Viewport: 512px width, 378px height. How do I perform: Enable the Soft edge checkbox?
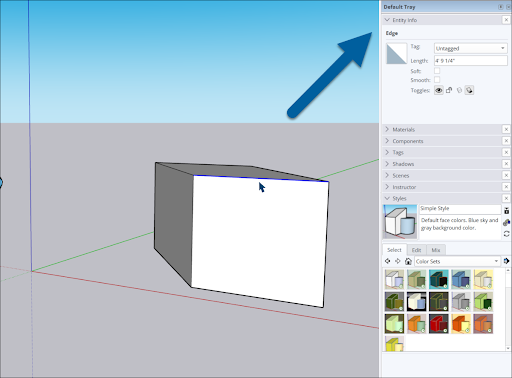coord(437,71)
